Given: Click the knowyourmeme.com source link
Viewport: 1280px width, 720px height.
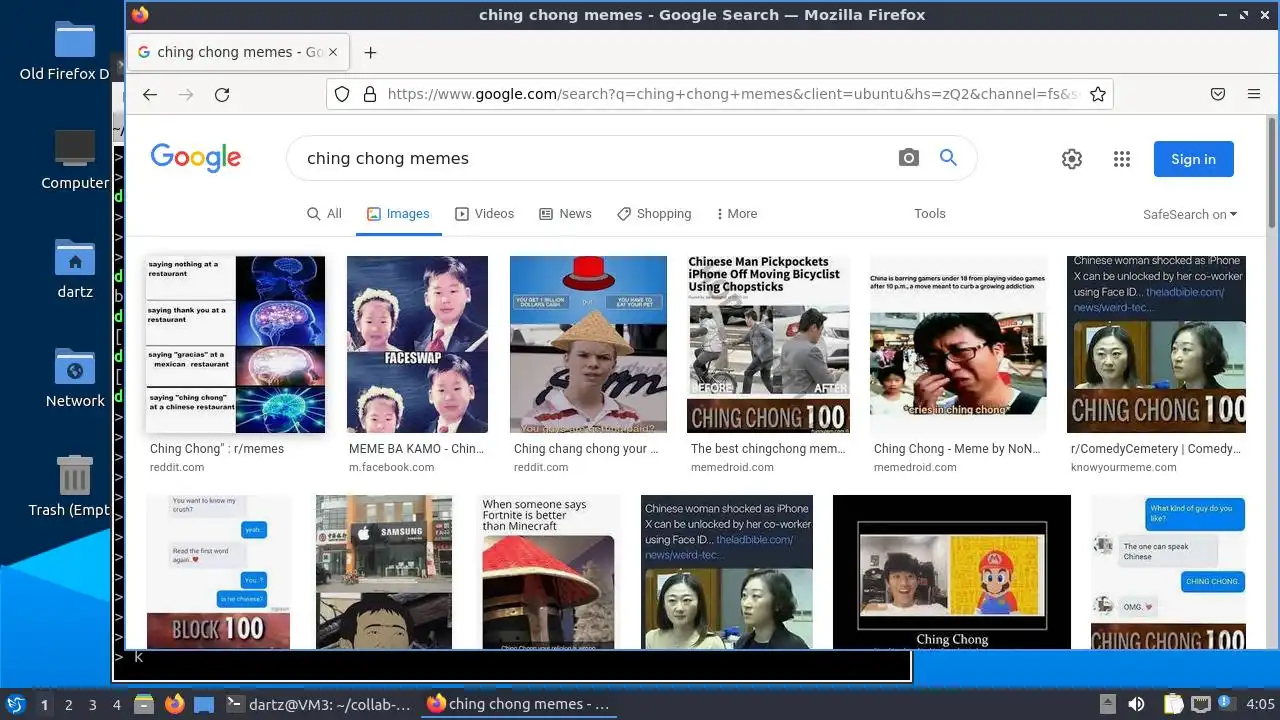Looking at the screenshot, I should (x=1123, y=467).
